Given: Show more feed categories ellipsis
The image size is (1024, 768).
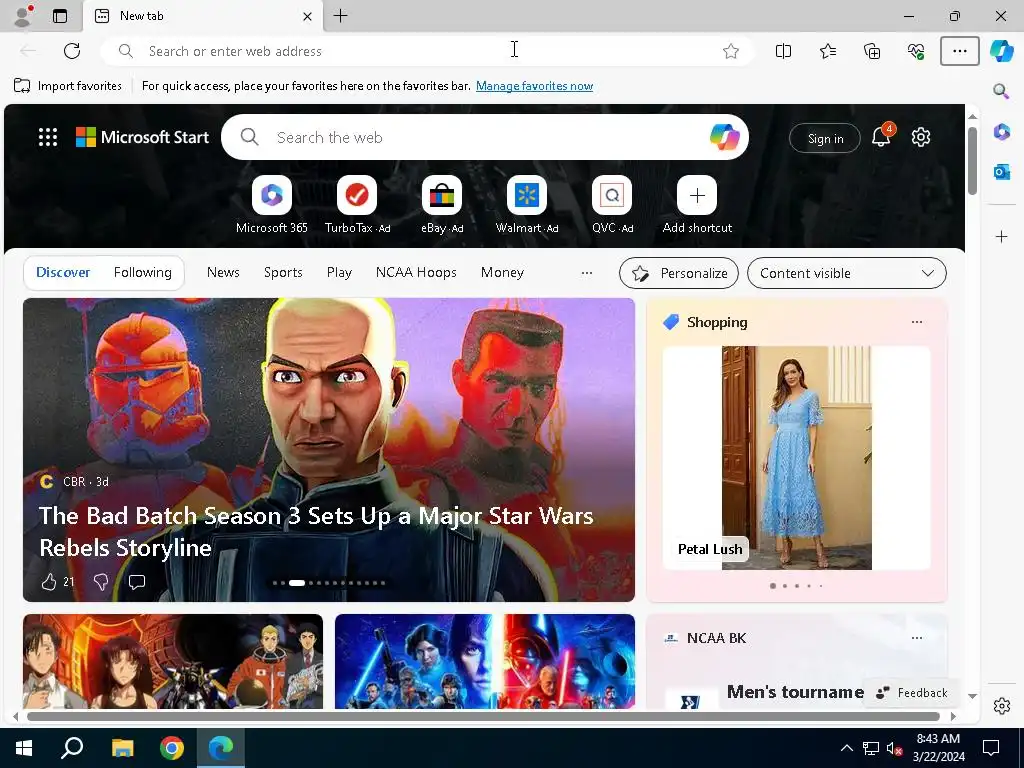Looking at the screenshot, I should tap(586, 273).
